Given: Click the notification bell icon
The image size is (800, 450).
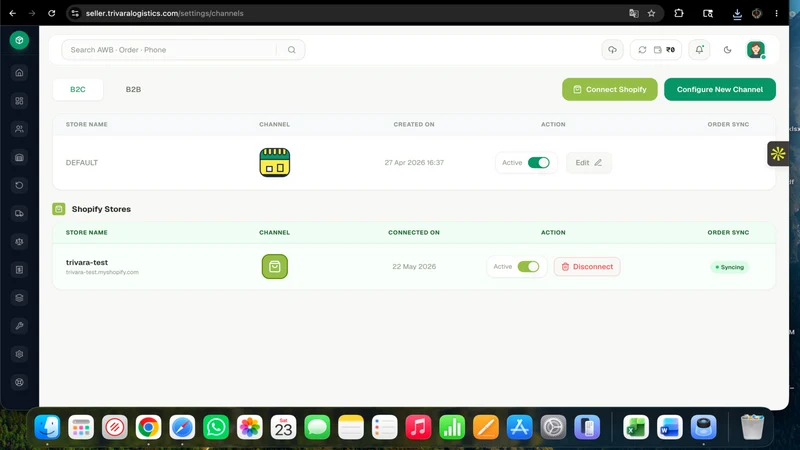Looking at the screenshot, I should [699, 50].
